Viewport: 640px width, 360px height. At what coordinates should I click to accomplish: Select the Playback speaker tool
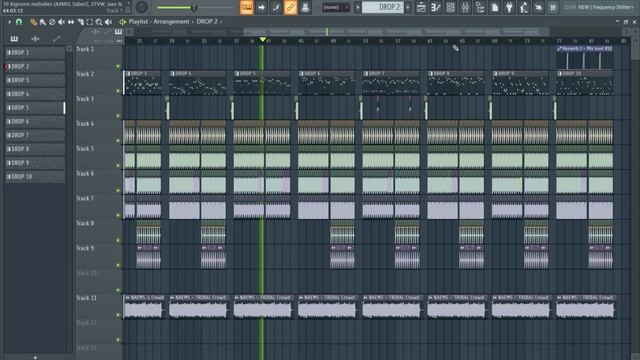pos(108,22)
